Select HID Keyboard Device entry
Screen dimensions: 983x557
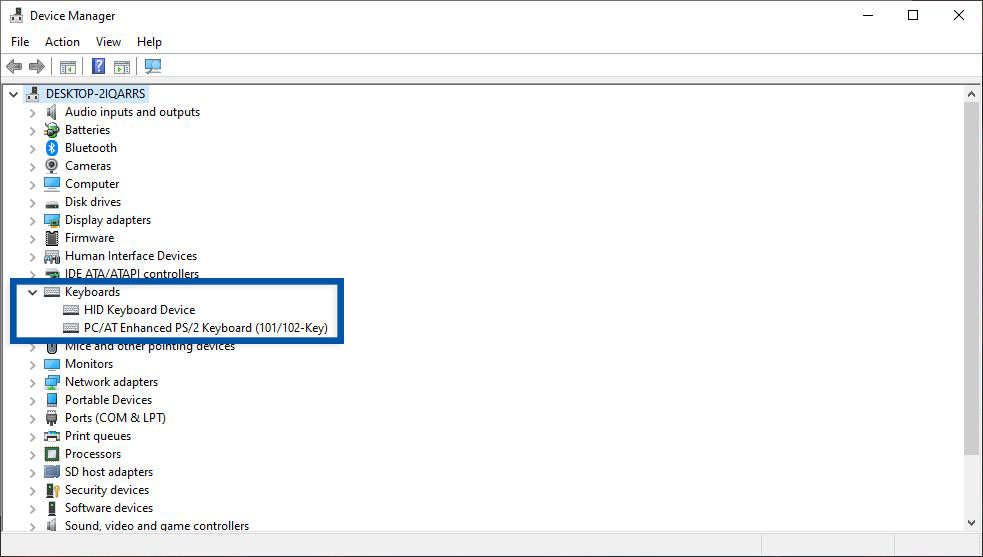pyautogui.click(x=139, y=310)
